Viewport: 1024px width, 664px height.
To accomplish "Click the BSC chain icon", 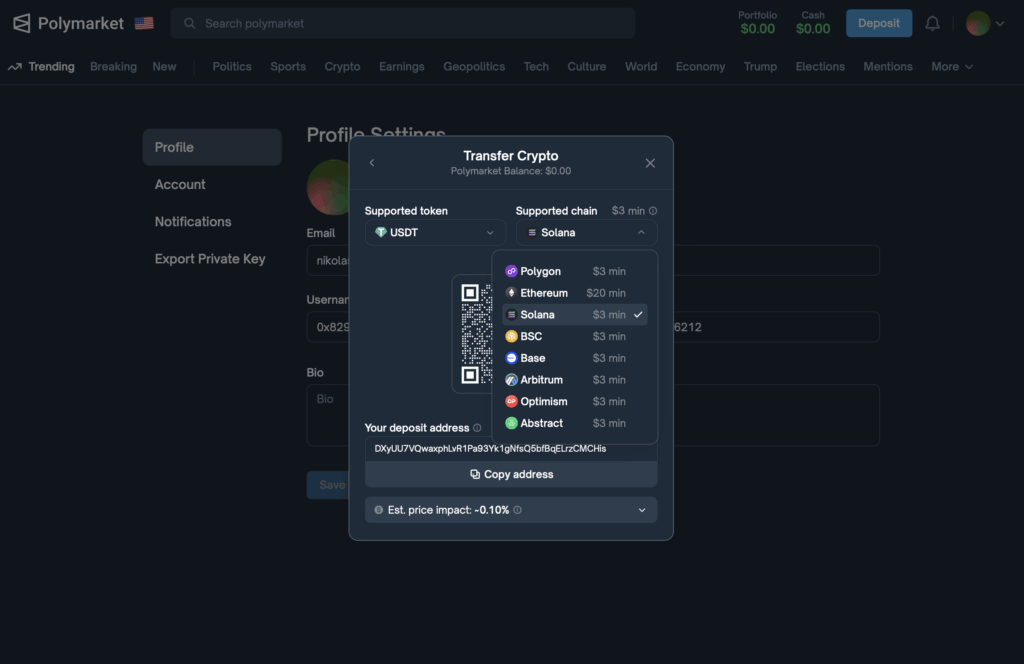I will pos(512,336).
